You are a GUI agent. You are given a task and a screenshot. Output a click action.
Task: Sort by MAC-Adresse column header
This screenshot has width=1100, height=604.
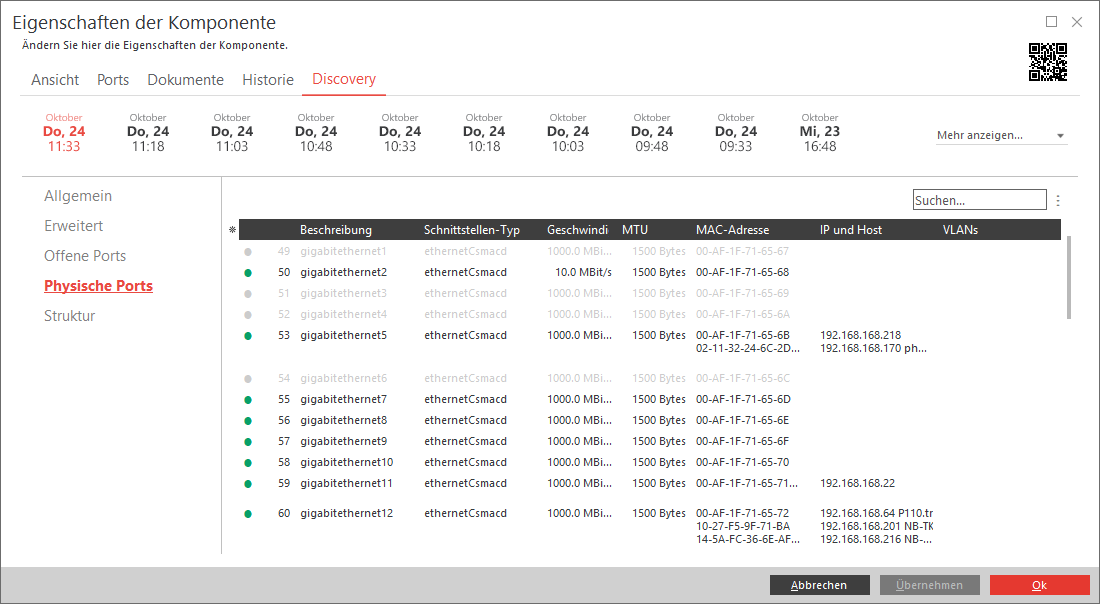pos(732,230)
